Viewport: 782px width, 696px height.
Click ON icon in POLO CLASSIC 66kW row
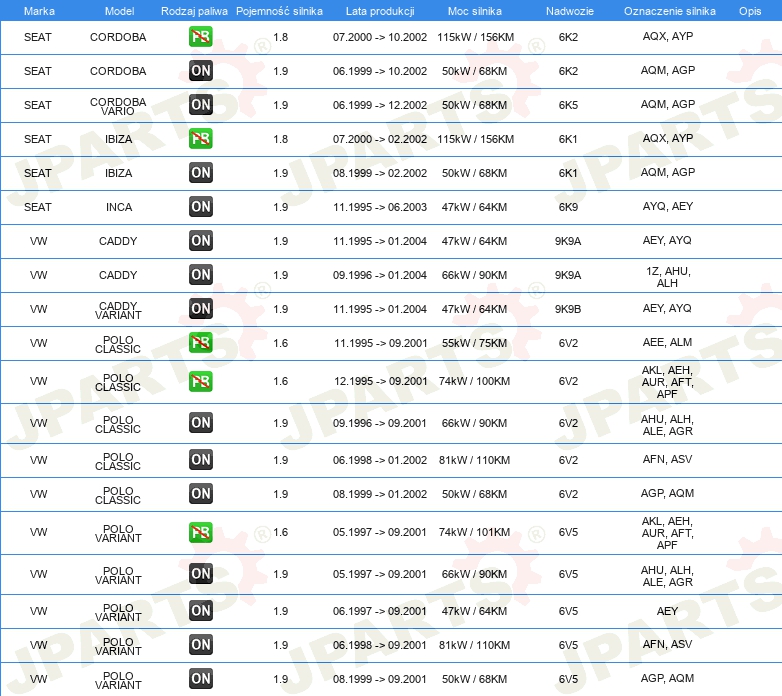(x=200, y=423)
